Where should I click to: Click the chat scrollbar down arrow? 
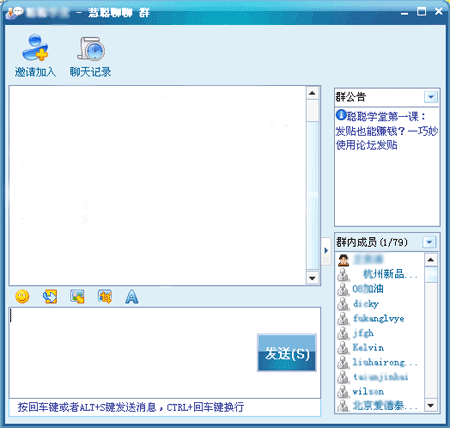pos(312,278)
